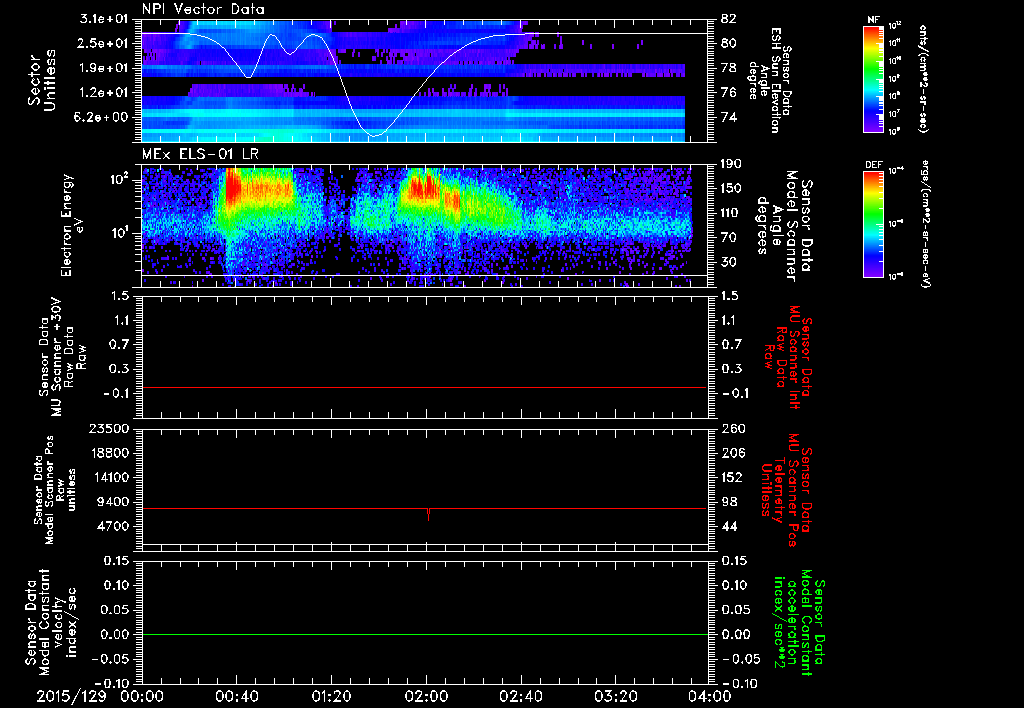The height and width of the screenshot is (708, 1024).
Task: Click the '00:00' time axis label
Action: pyautogui.click(x=142, y=696)
